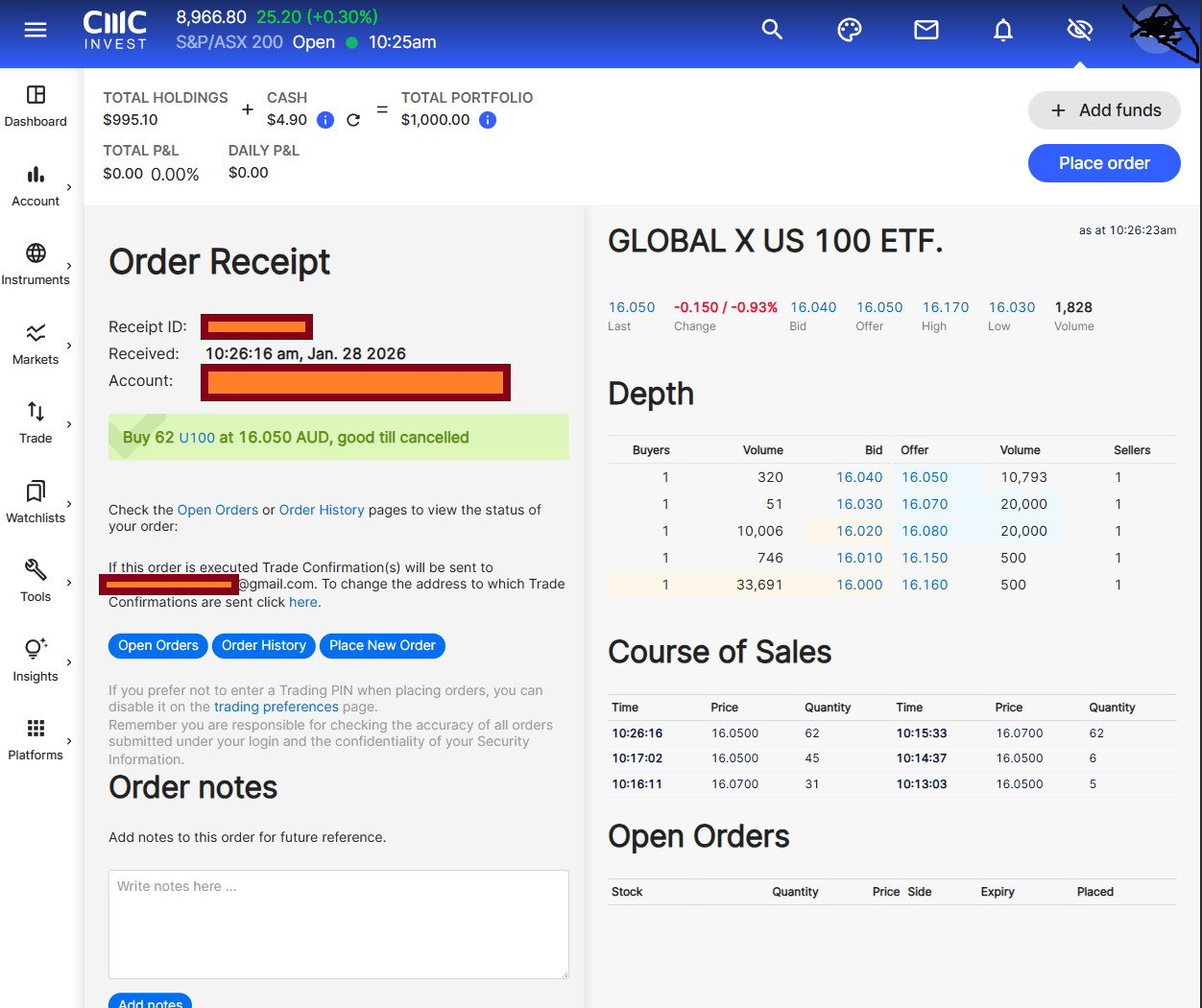
Task: Open the Watchlists sidebar item
Action: [x=36, y=503]
